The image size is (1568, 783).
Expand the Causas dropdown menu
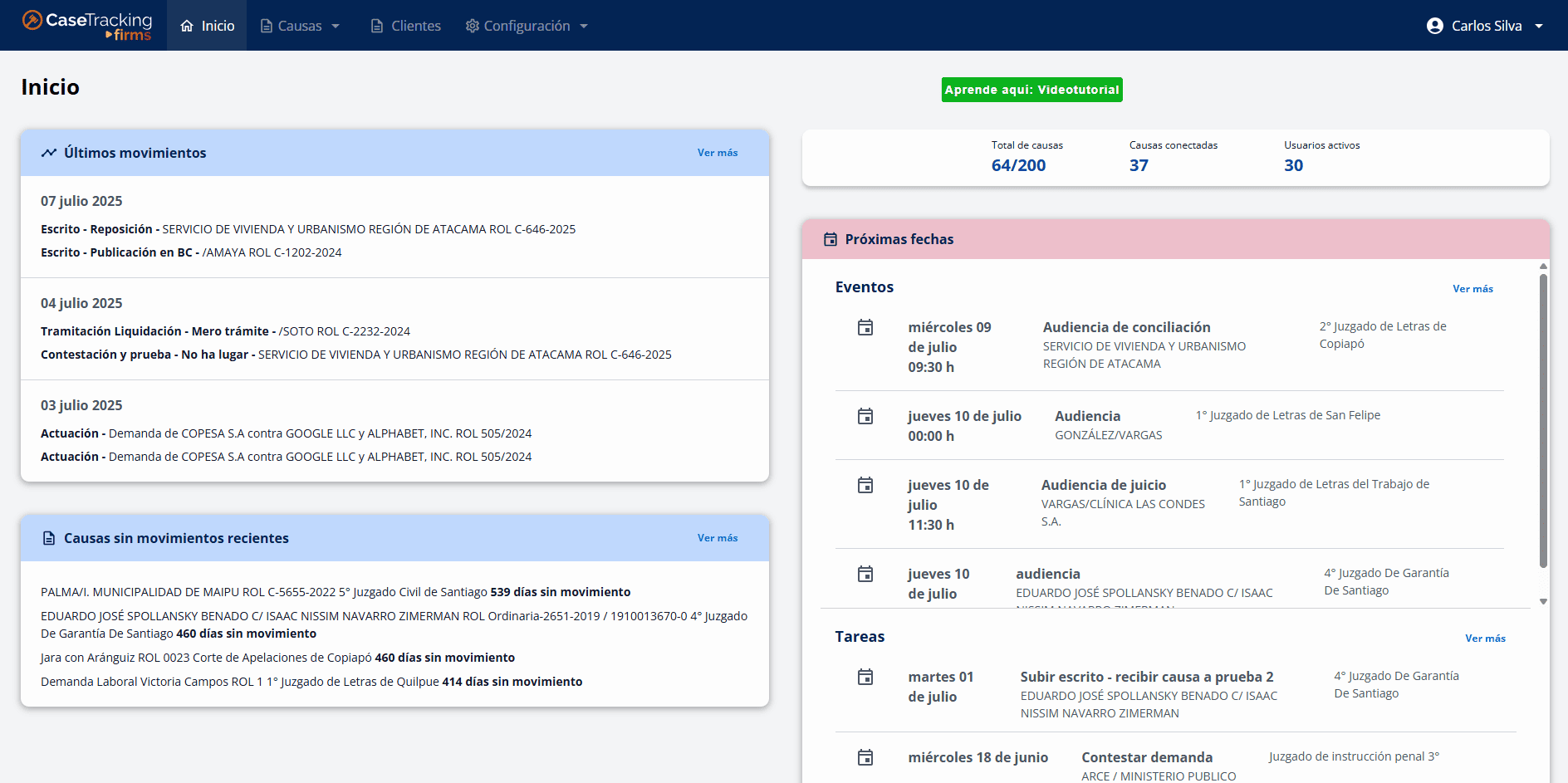pyautogui.click(x=300, y=26)
